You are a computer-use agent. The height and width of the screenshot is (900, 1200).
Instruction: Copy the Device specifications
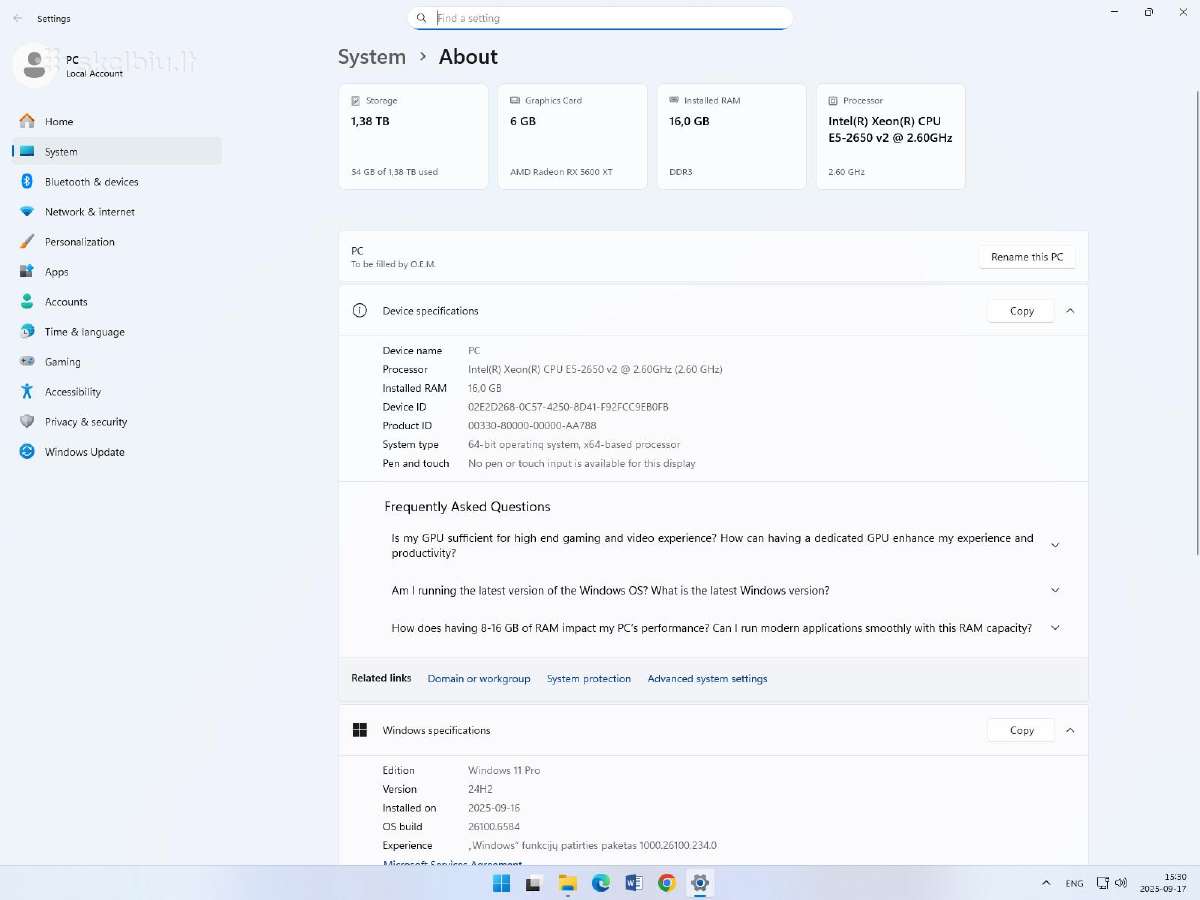pyautogui.click(x=1021, y=311)
